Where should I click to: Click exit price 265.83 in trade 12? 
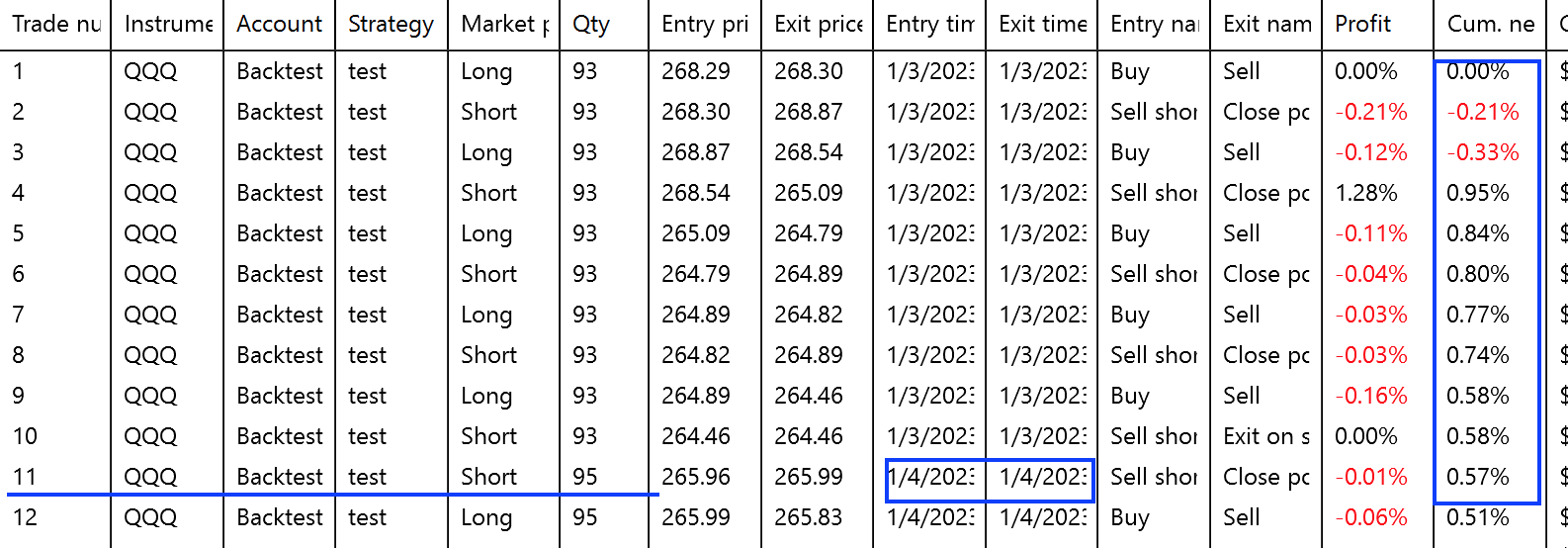pyautogui.click(x=809, y=517)
